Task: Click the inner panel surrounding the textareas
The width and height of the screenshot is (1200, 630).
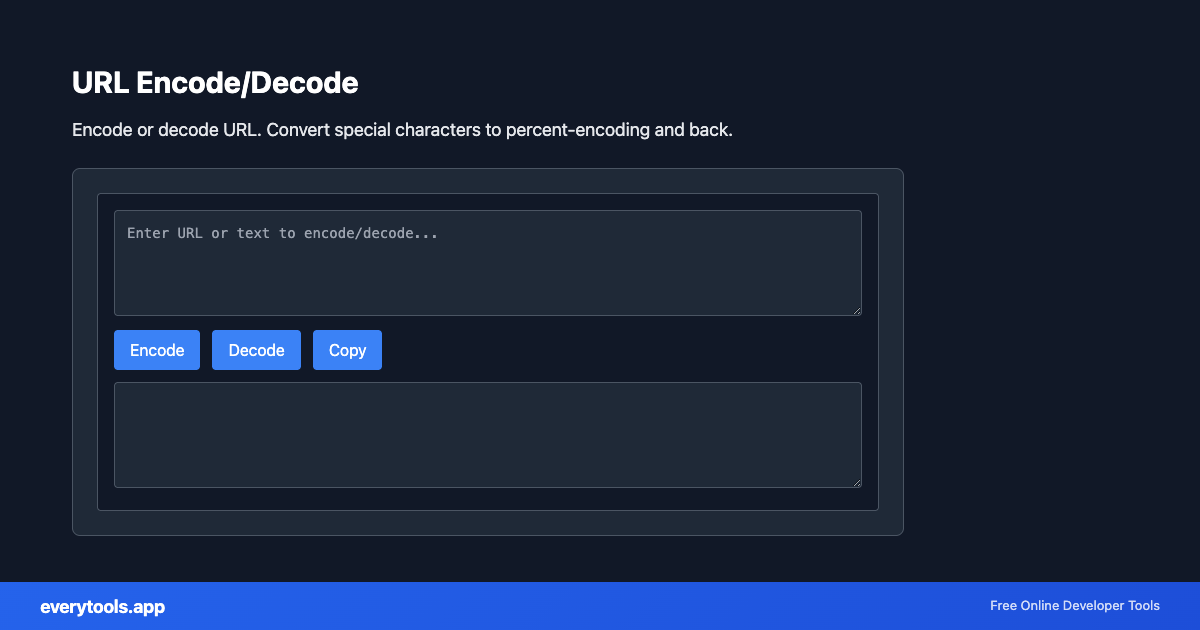Action: (x=488, y=200)
